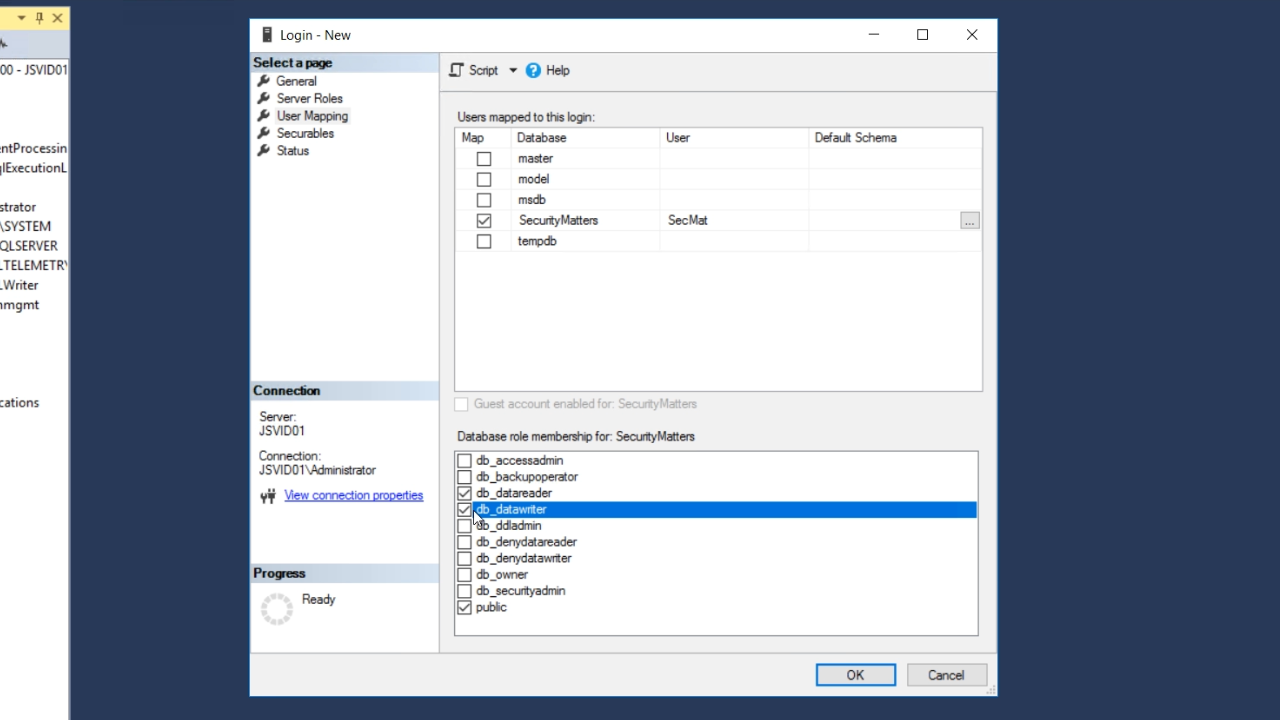Image resolution: width=1280 pixels, height=720 pixels.
Task: Check the Map box for master database
Action: [x=484, y=159]
